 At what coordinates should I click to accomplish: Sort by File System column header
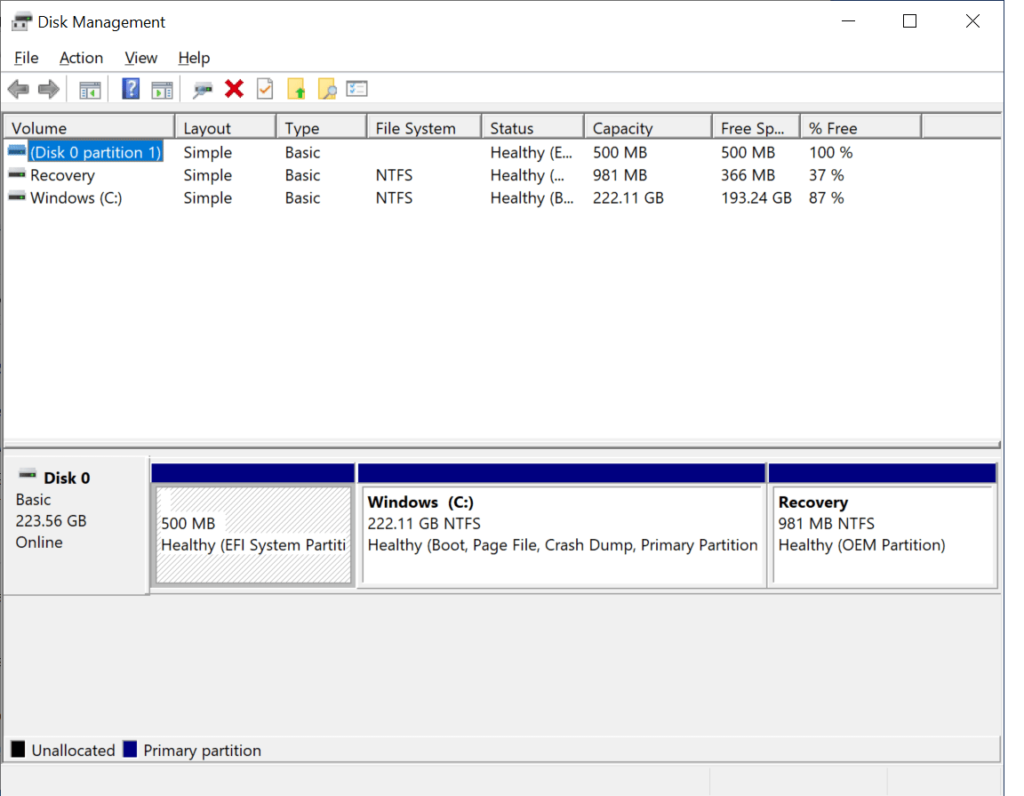(x=415, y=128)
